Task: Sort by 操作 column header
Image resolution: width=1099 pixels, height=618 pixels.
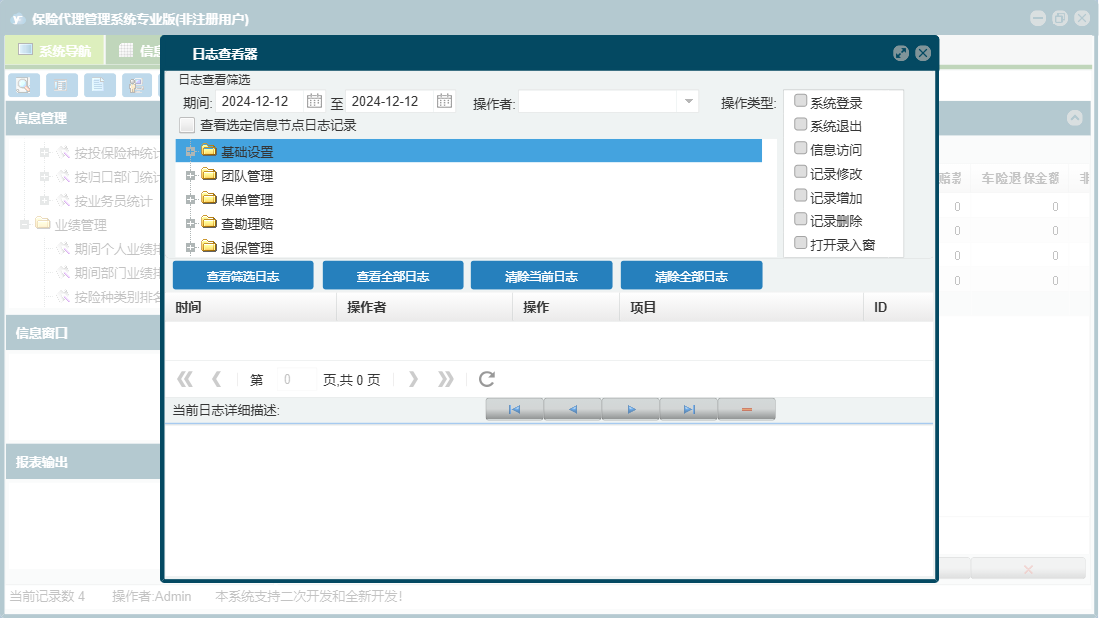Action: (566, 307)
